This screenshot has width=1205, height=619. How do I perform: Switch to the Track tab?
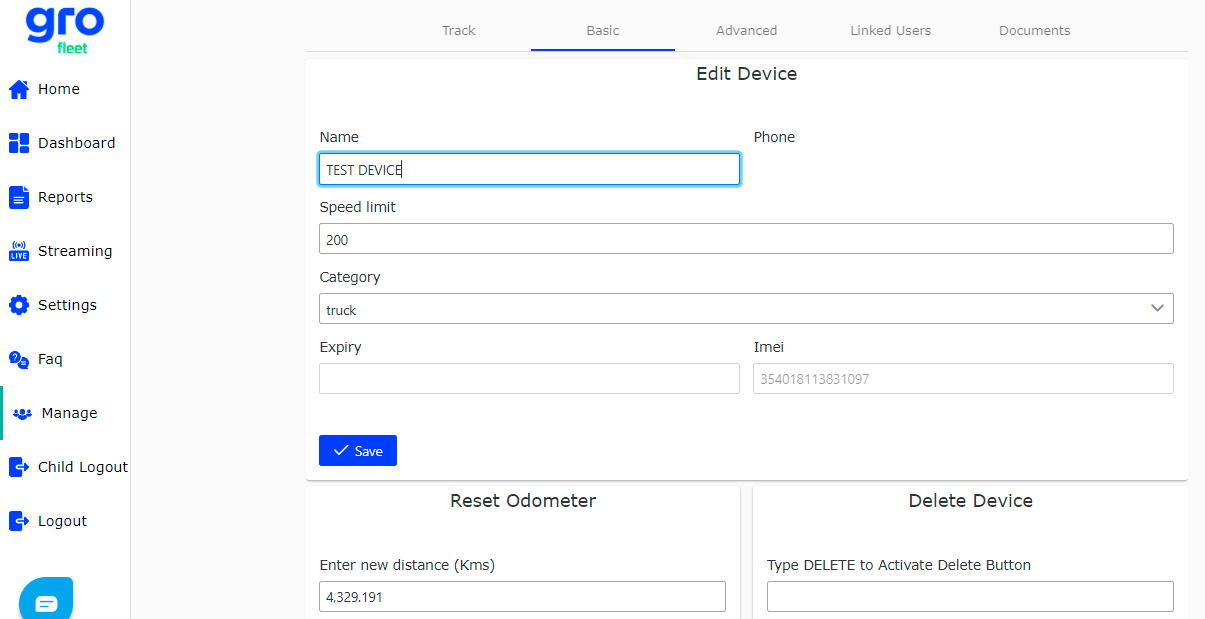(x=459, y=31)
